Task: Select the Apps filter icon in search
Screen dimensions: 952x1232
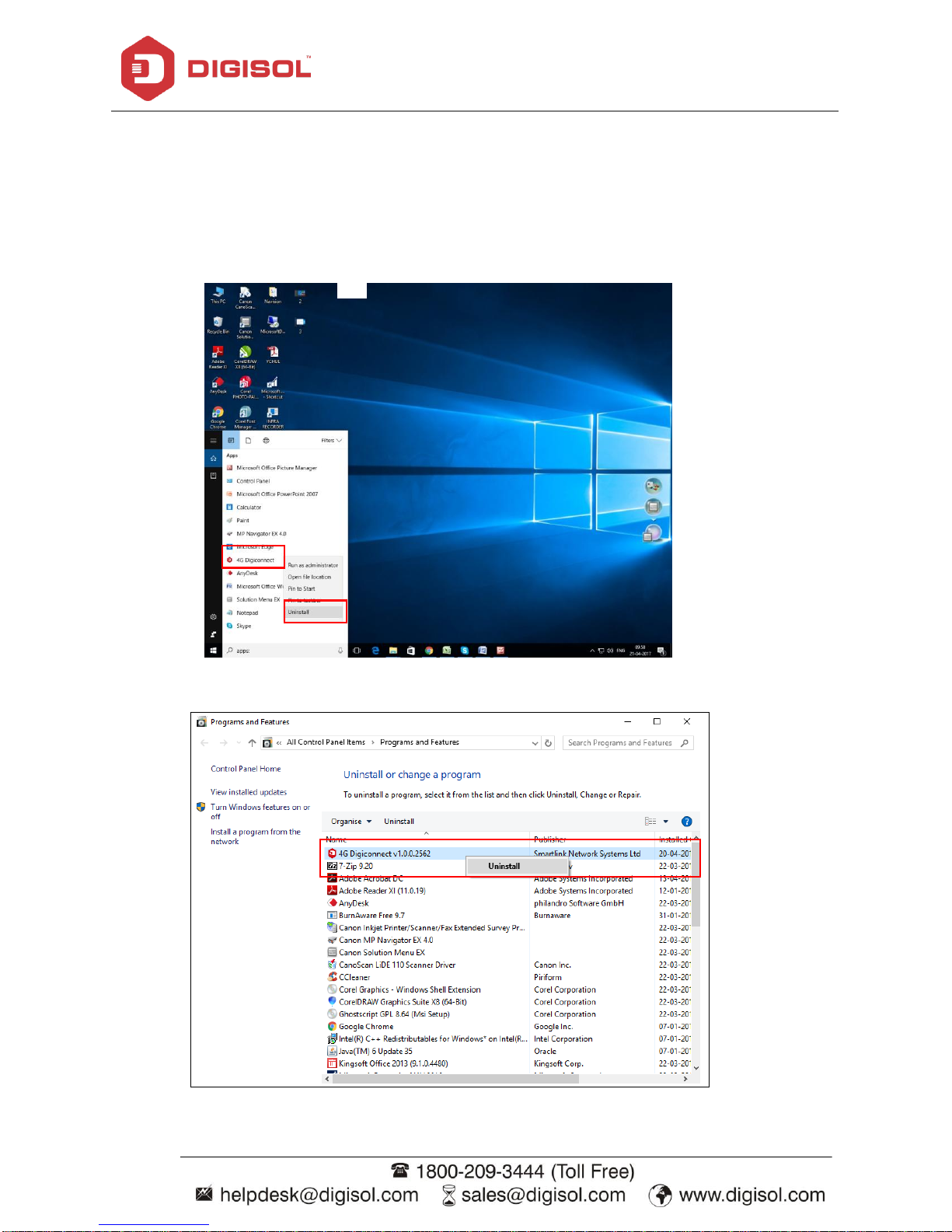Action: 231,441
